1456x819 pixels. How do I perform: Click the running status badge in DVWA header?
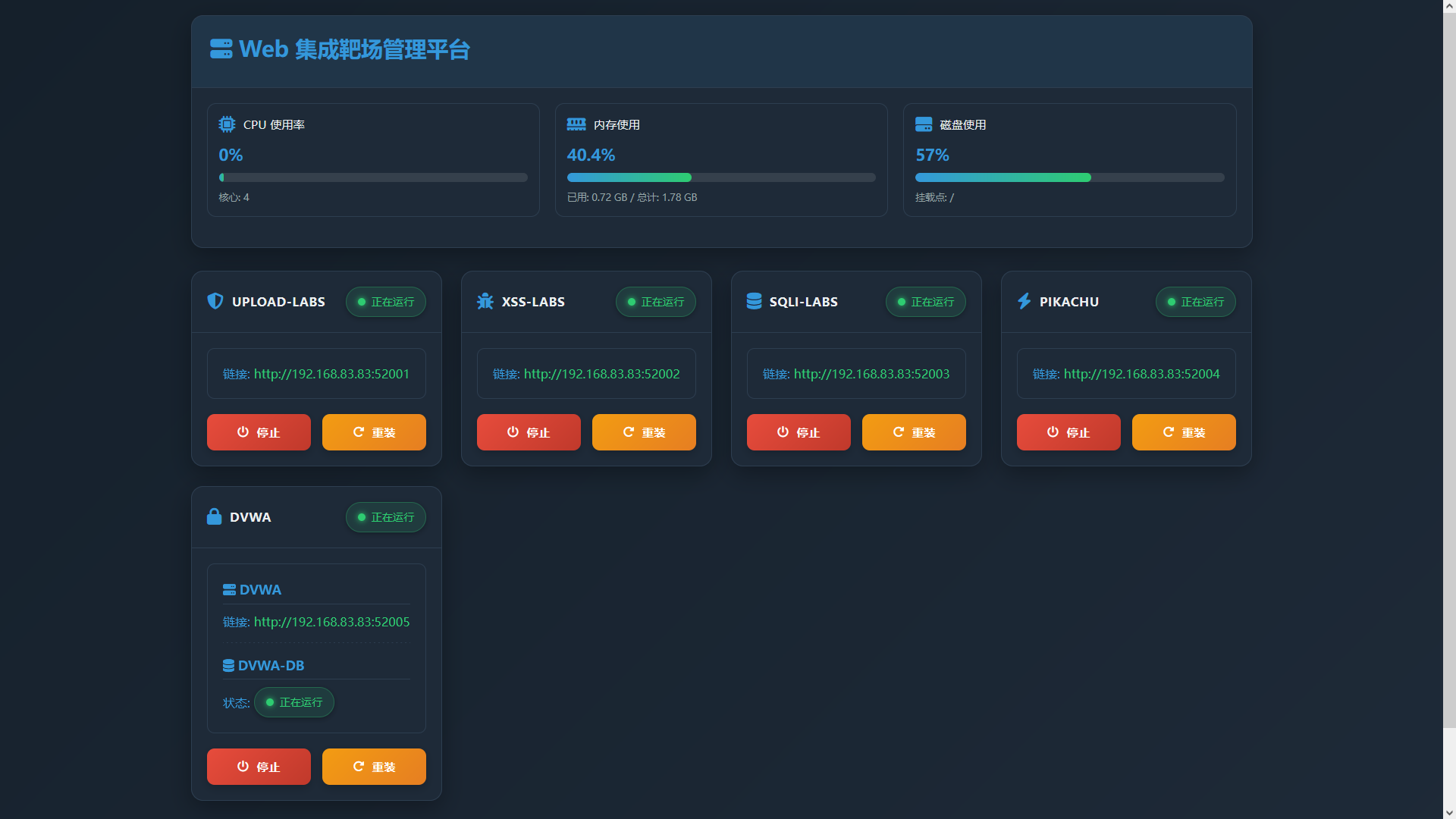click(386, 517)
